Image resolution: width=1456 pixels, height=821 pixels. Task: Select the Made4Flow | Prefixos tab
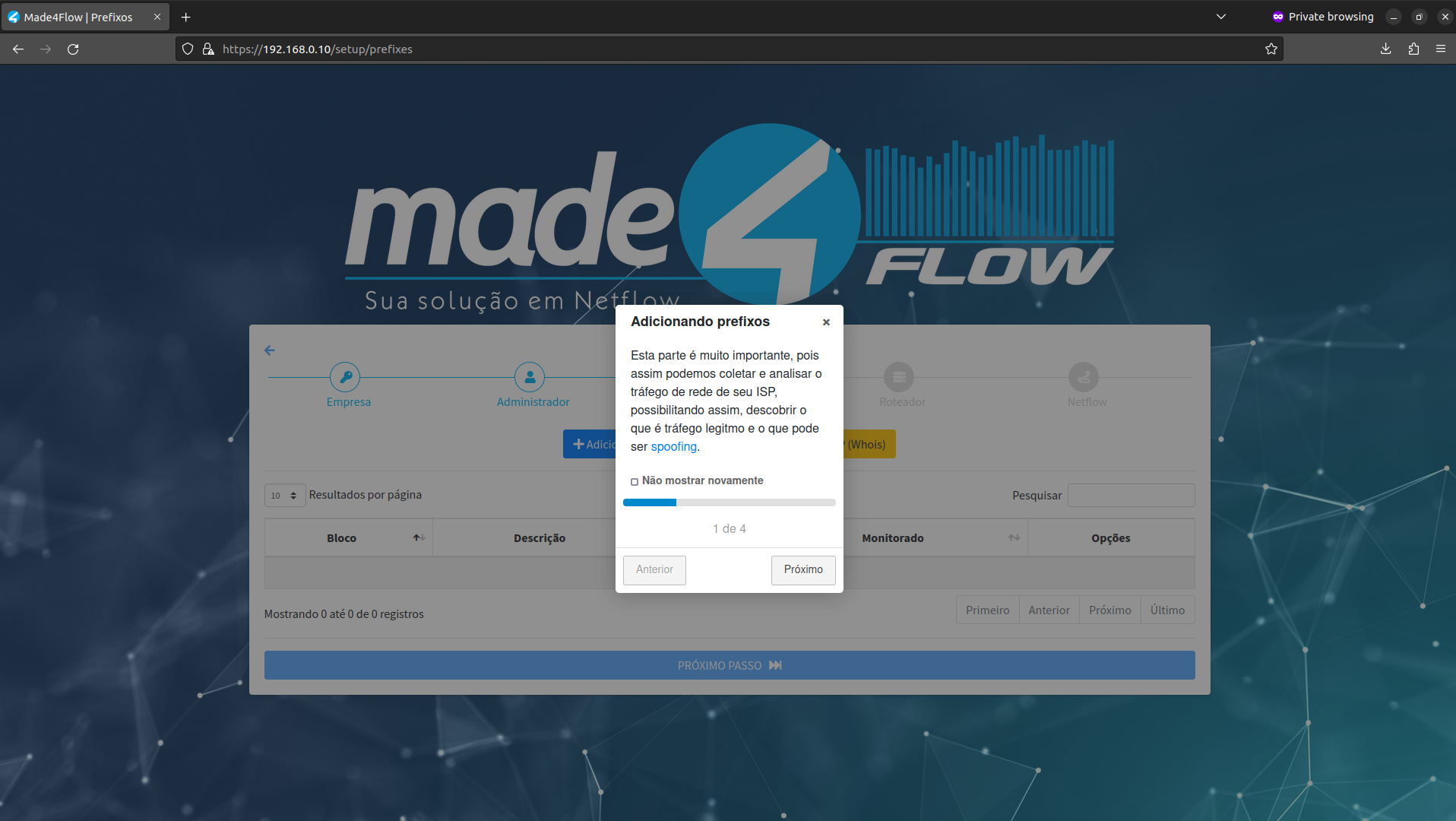click(85, 17)
